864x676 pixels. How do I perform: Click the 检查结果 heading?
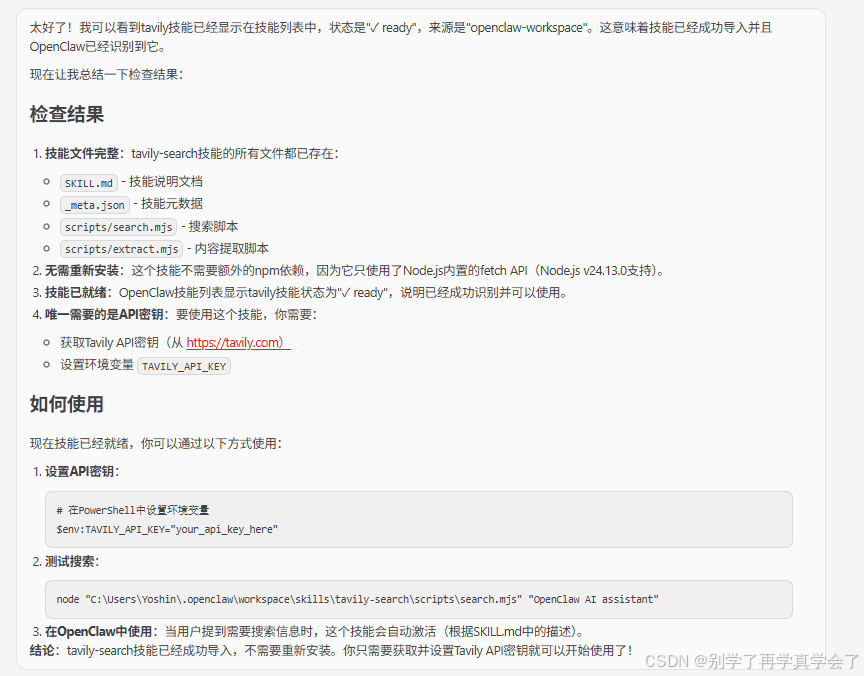tap(67, 114)
